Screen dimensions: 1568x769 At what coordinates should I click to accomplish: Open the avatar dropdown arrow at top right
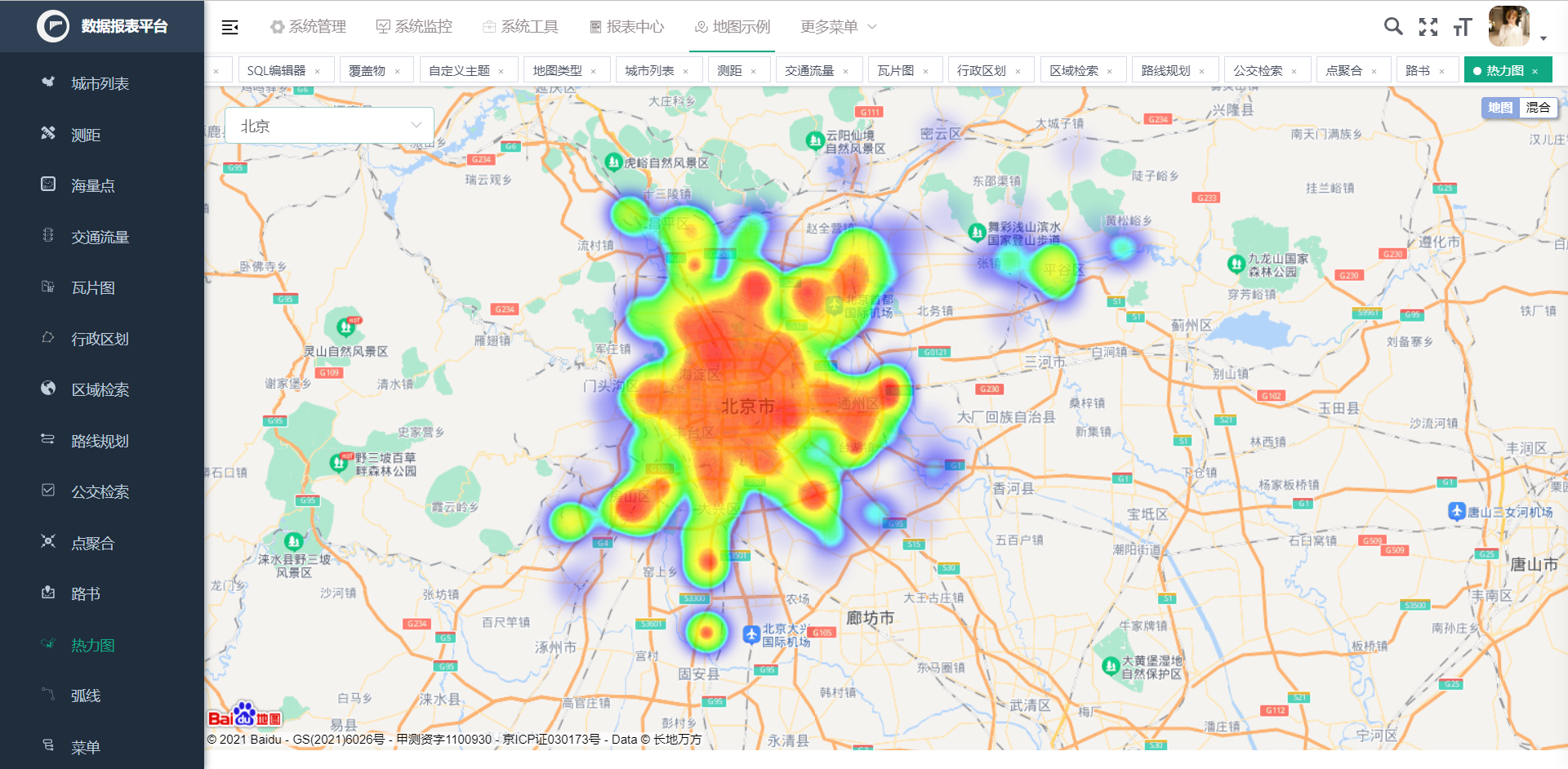1543,38
